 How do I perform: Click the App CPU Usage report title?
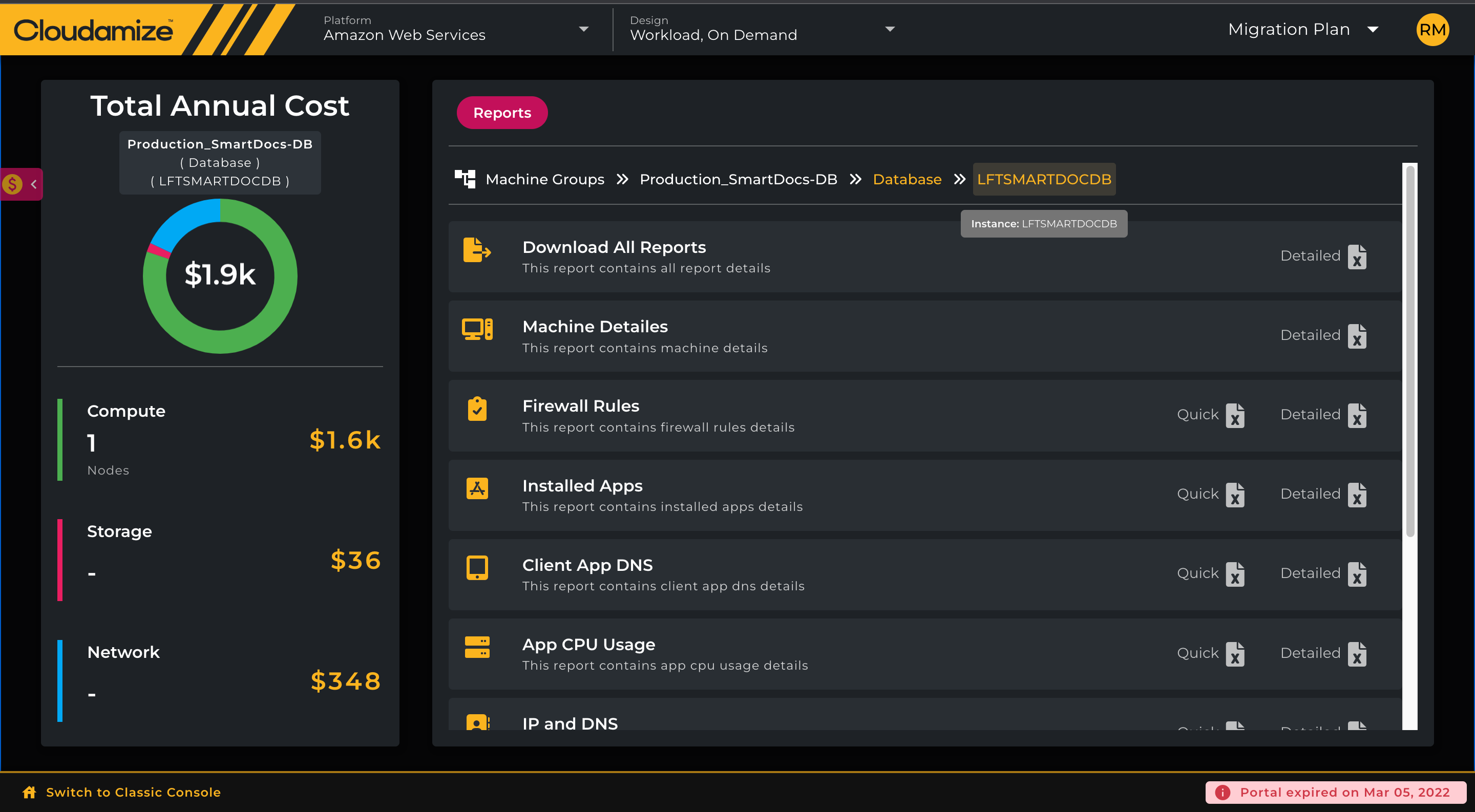click(x=588, y=645)
